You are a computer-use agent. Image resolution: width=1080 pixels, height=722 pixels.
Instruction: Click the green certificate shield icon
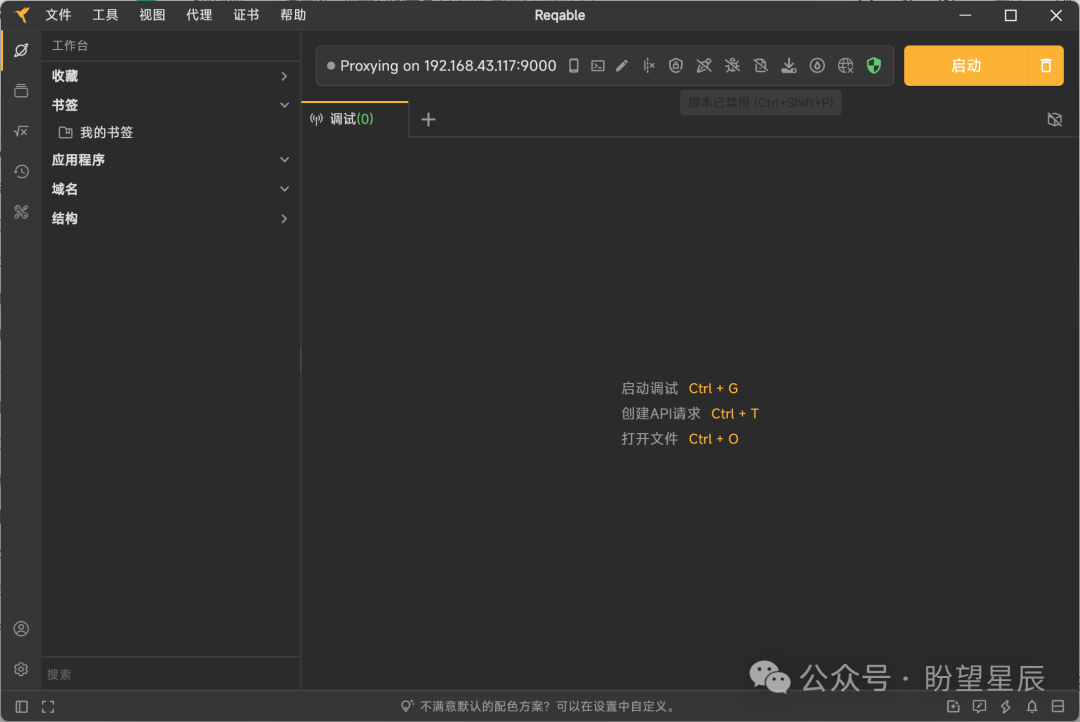873,65
